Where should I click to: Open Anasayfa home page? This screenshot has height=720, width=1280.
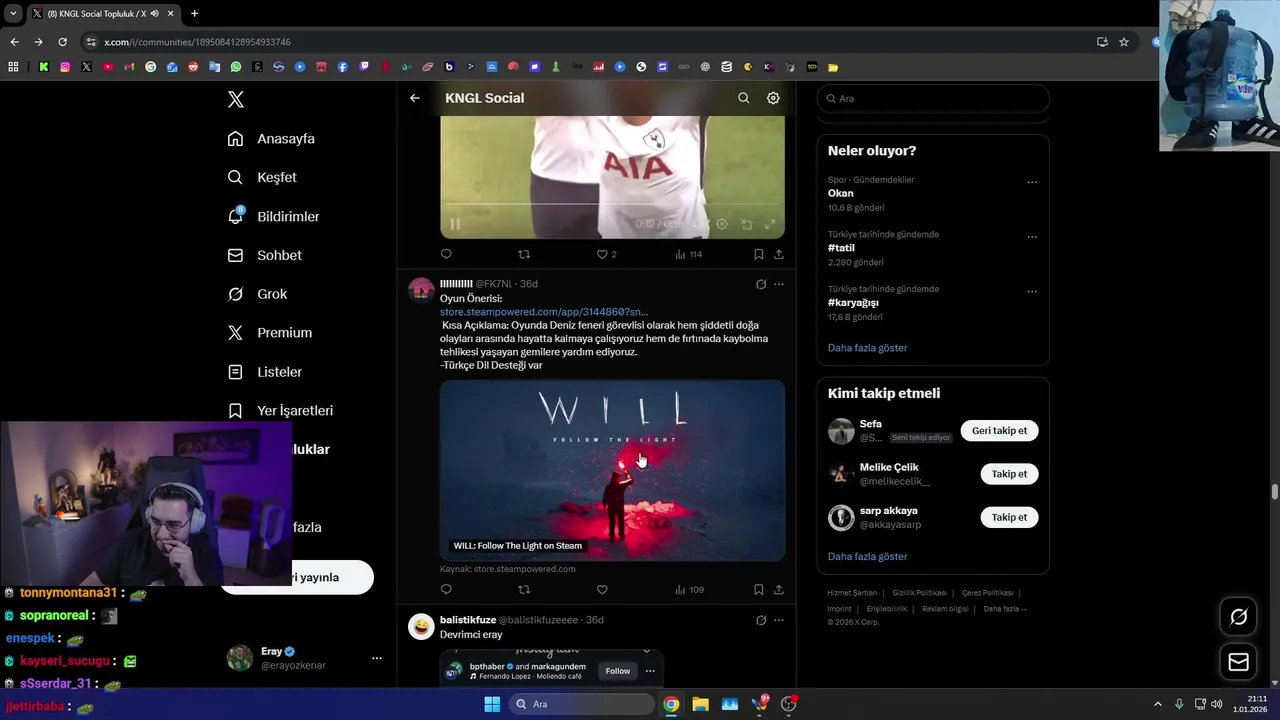point(271,139)
